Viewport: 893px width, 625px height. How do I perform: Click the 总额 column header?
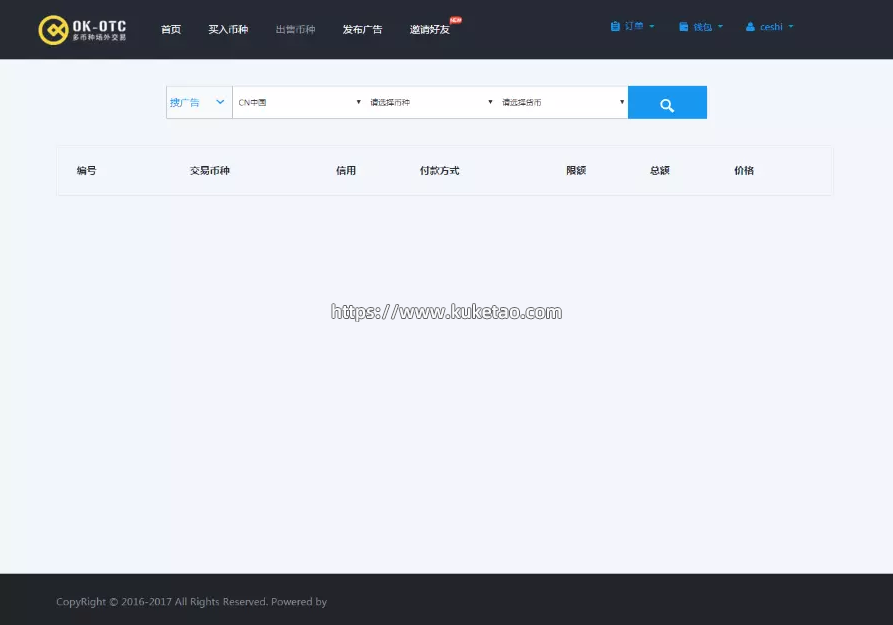point(659,170)
